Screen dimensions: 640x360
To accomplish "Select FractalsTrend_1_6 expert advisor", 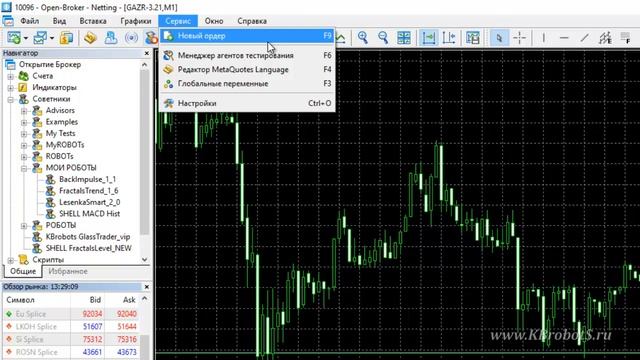I will tap(89, 191).
